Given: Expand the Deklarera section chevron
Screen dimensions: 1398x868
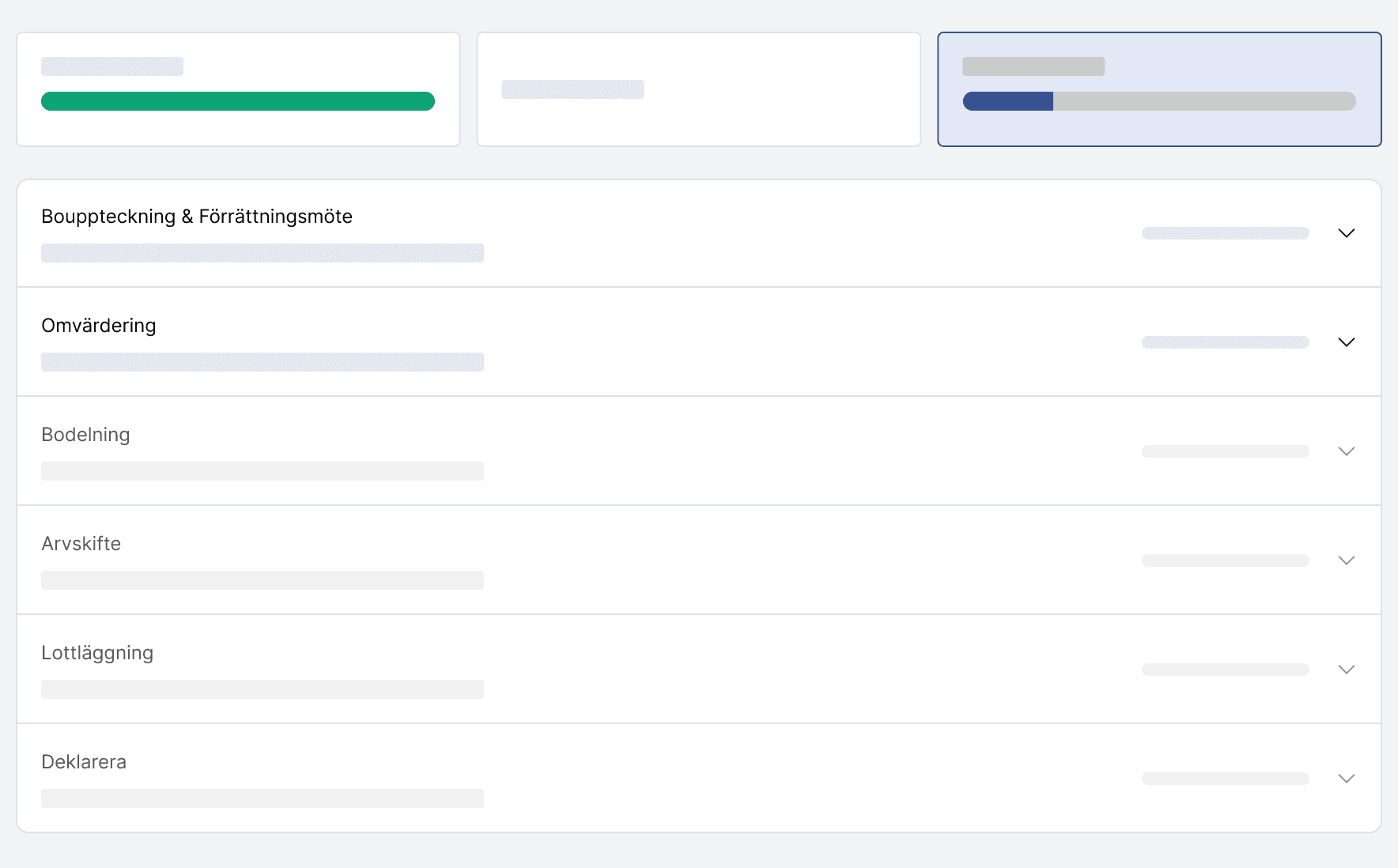Looking at the screenshot, I should 1346,779.
